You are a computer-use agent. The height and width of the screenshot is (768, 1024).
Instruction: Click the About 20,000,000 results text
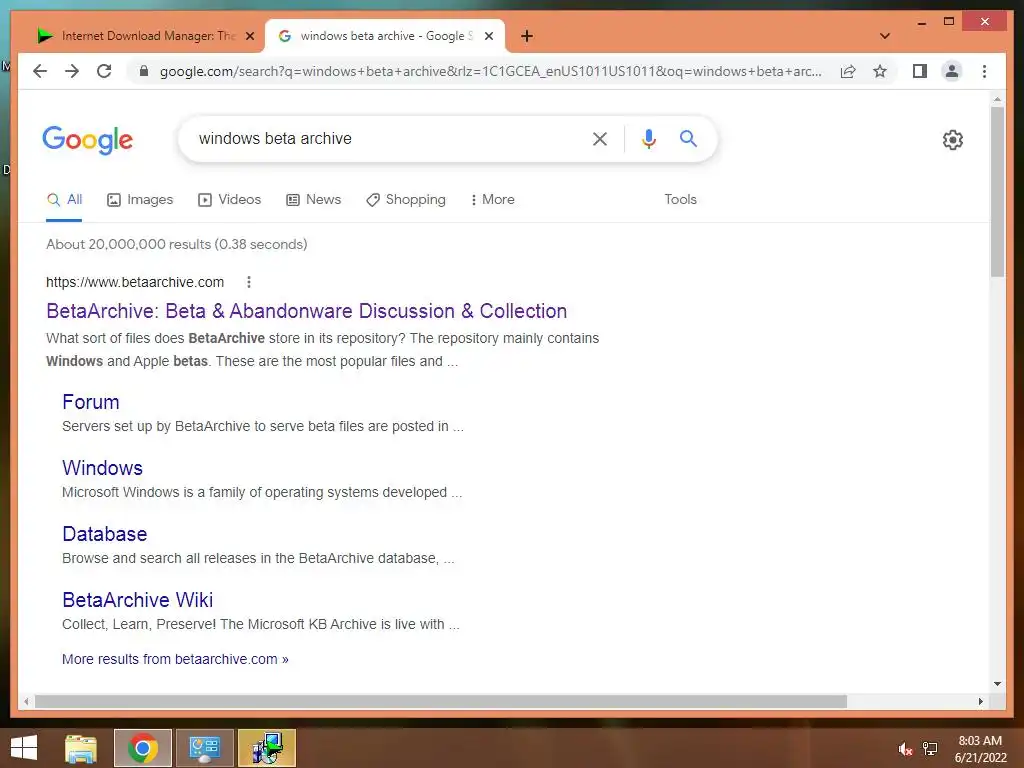[x=176, y=244]
